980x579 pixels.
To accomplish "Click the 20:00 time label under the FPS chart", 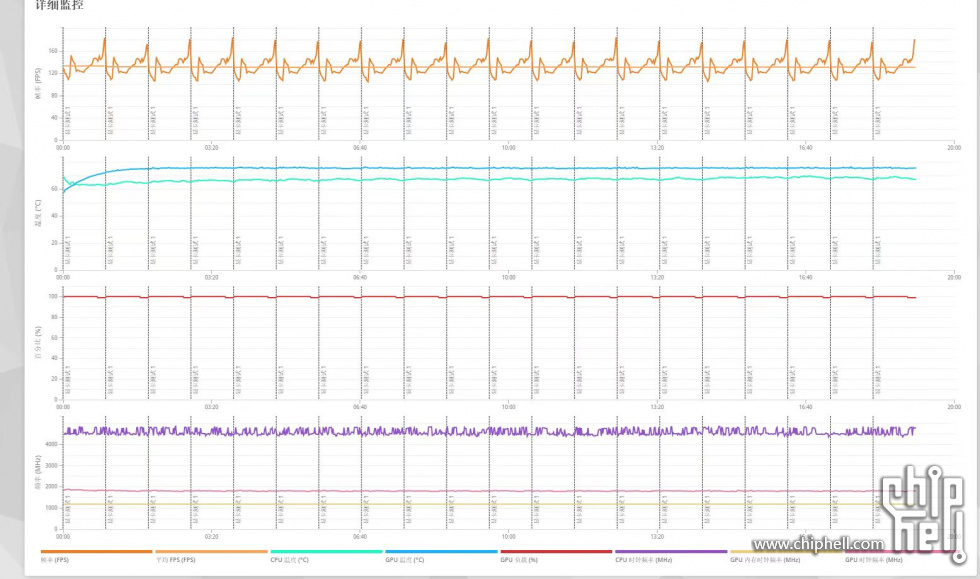I will (x=954, y=148).
